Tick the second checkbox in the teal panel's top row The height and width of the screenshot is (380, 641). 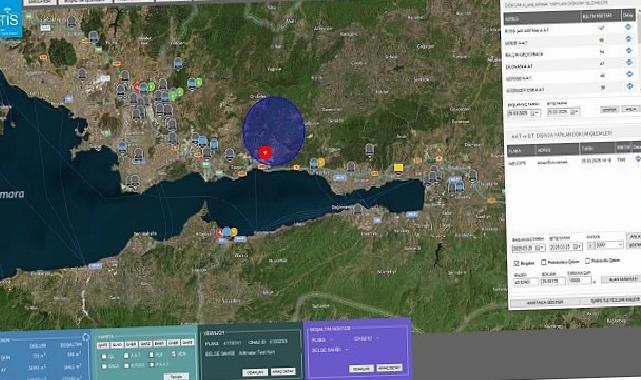coord(126,356)
